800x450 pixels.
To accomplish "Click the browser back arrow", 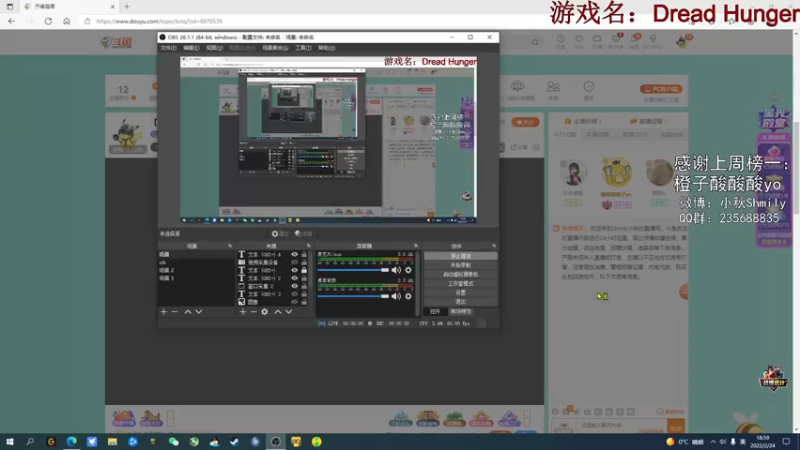I will tap(12, 21).
